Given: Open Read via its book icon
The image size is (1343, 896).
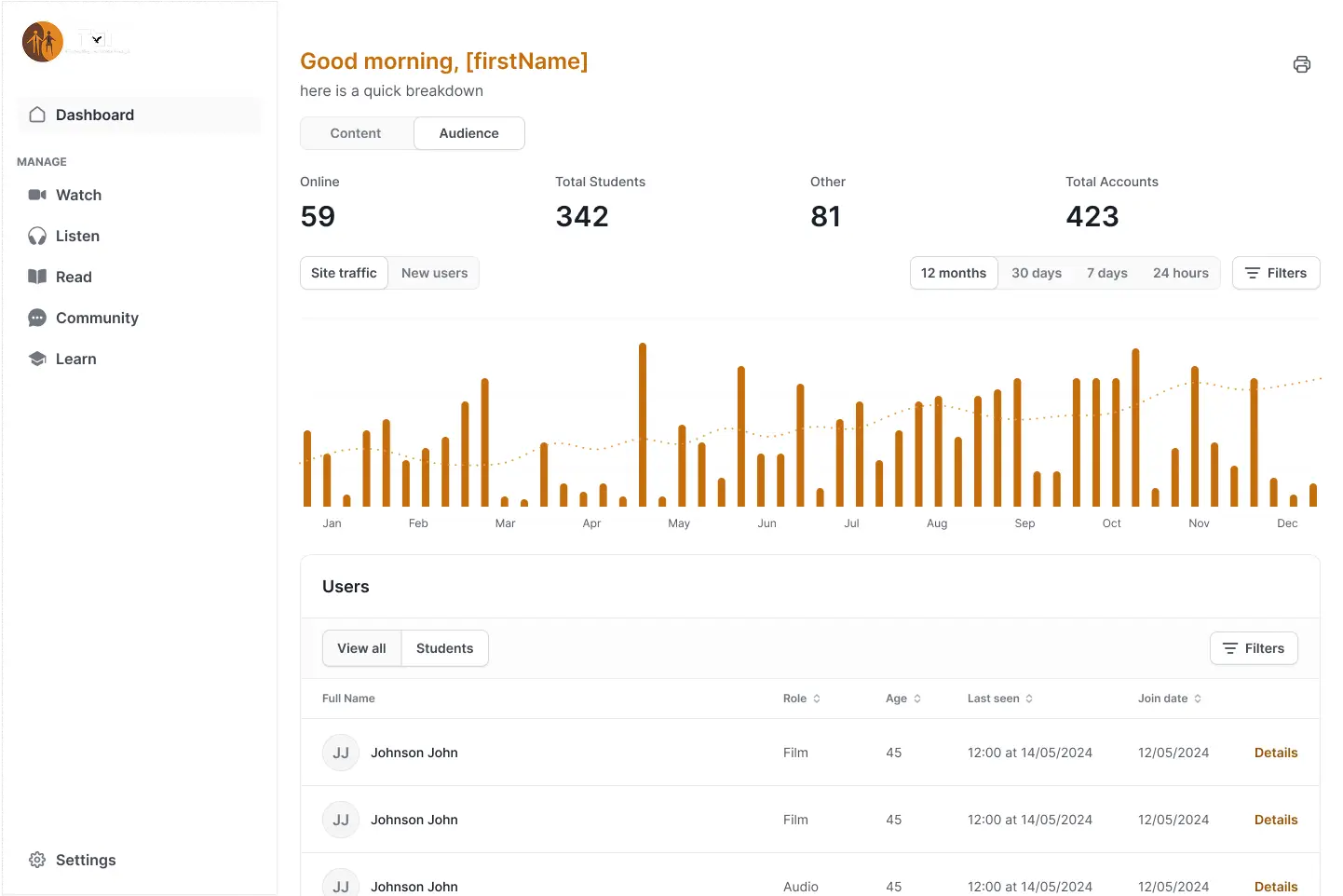Looking at the screenshot, I should click(37, 277).
